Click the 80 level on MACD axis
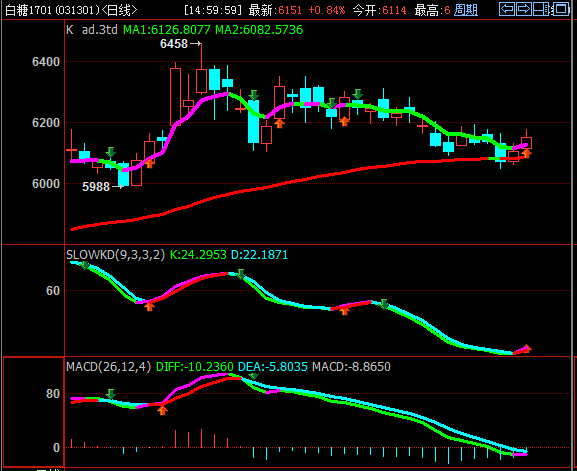Image resolution: width=577 pixels, height=471 pixels. click(53, 394)
